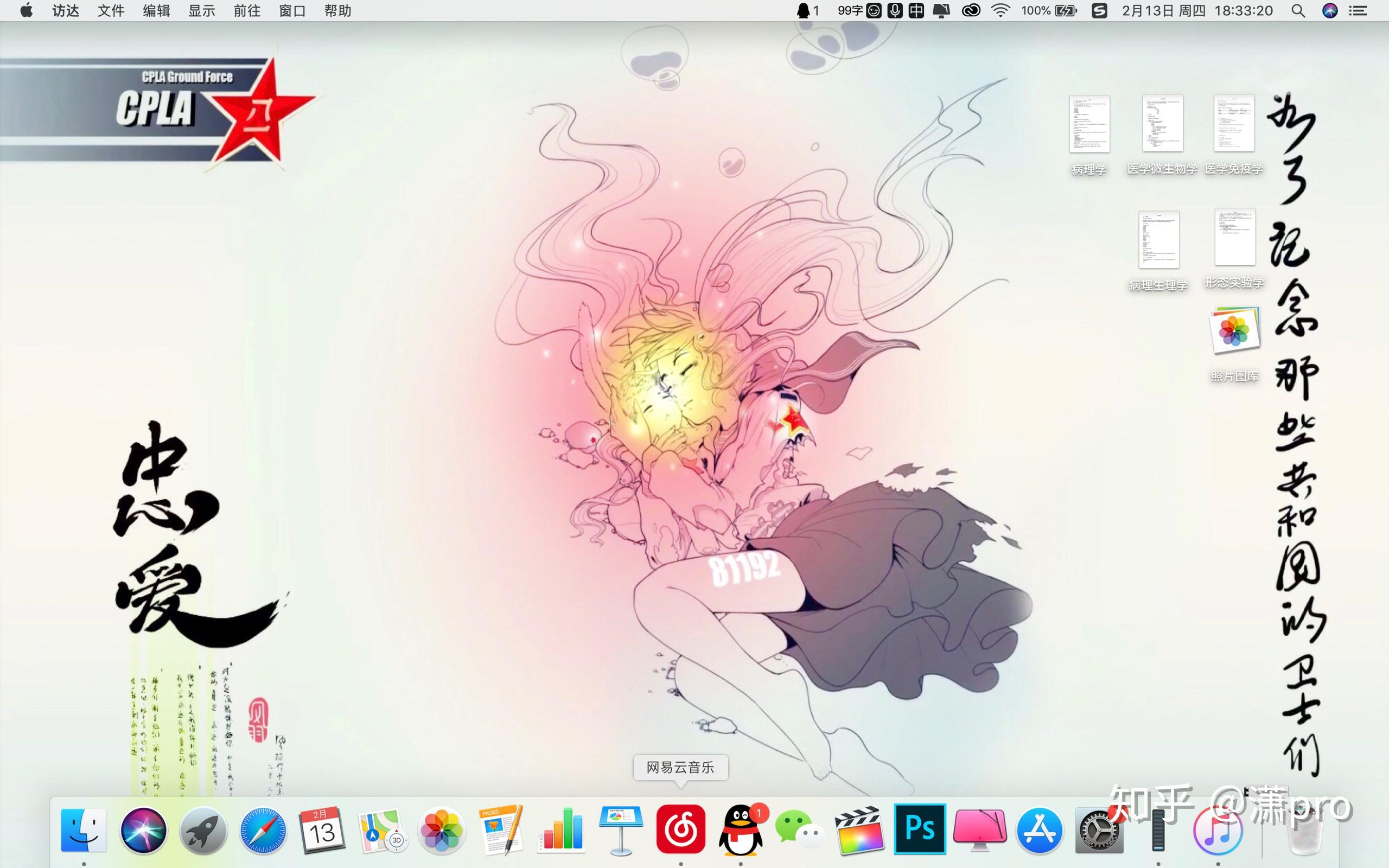Activate Siri from the menu bar

[1330, 10]
